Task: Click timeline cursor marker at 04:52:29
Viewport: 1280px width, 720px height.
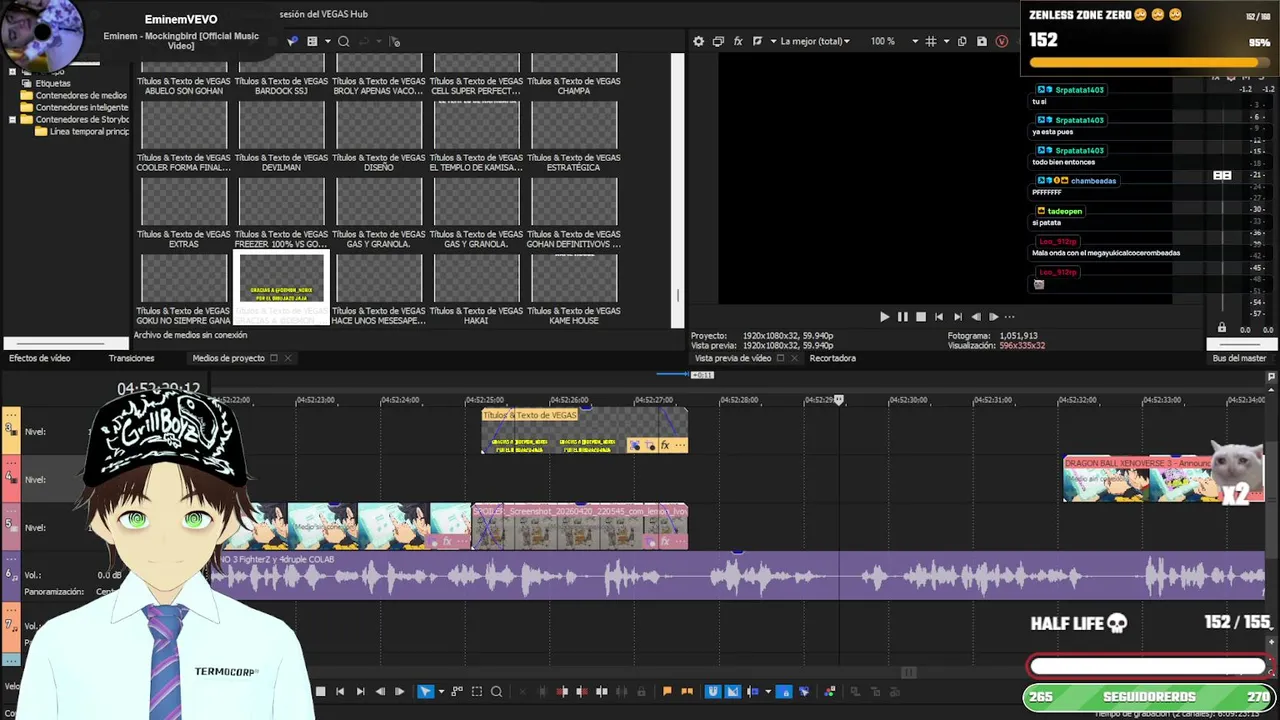Action: coord(839,400)
